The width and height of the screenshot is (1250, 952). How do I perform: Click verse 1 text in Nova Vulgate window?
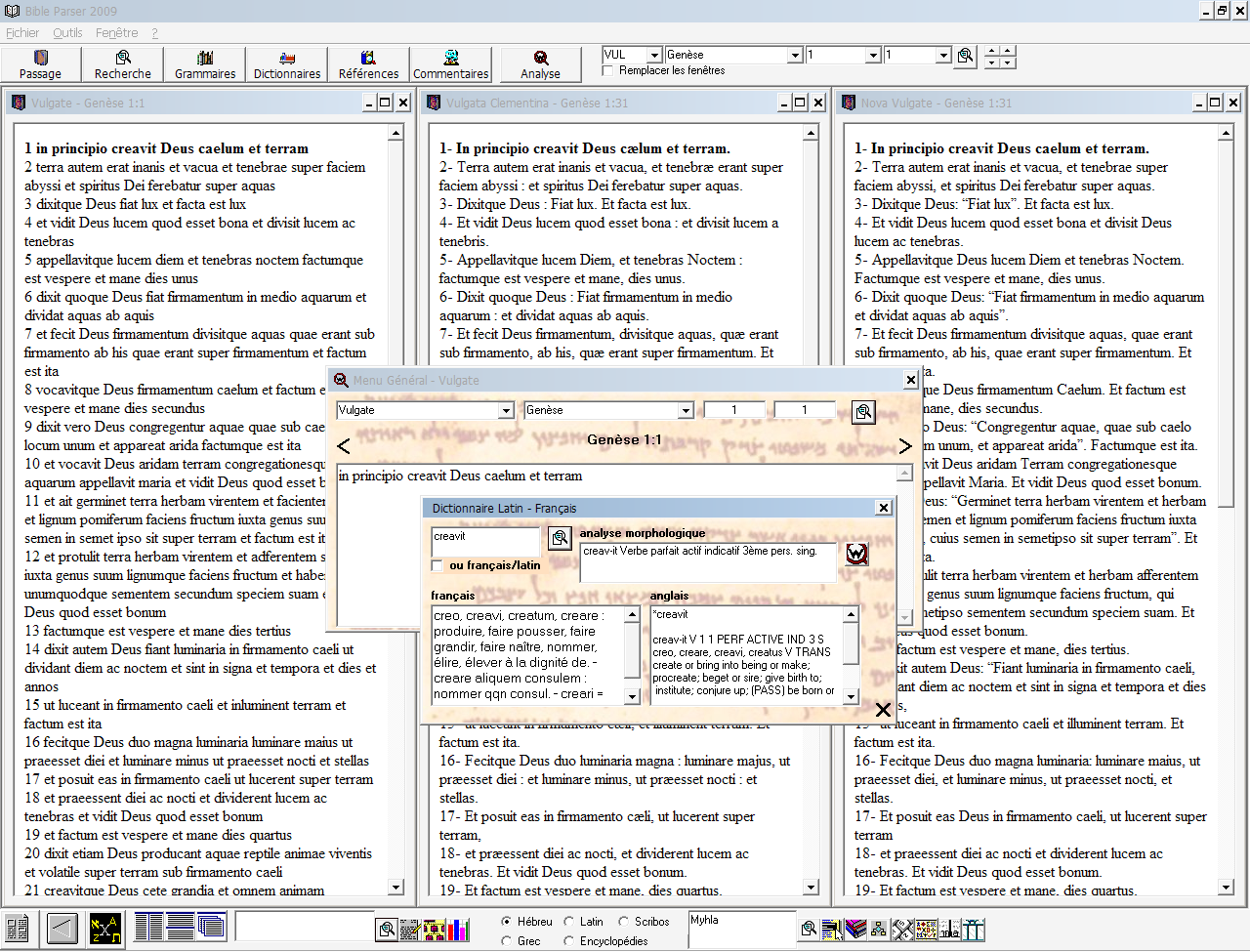[x=1001, y=148]
